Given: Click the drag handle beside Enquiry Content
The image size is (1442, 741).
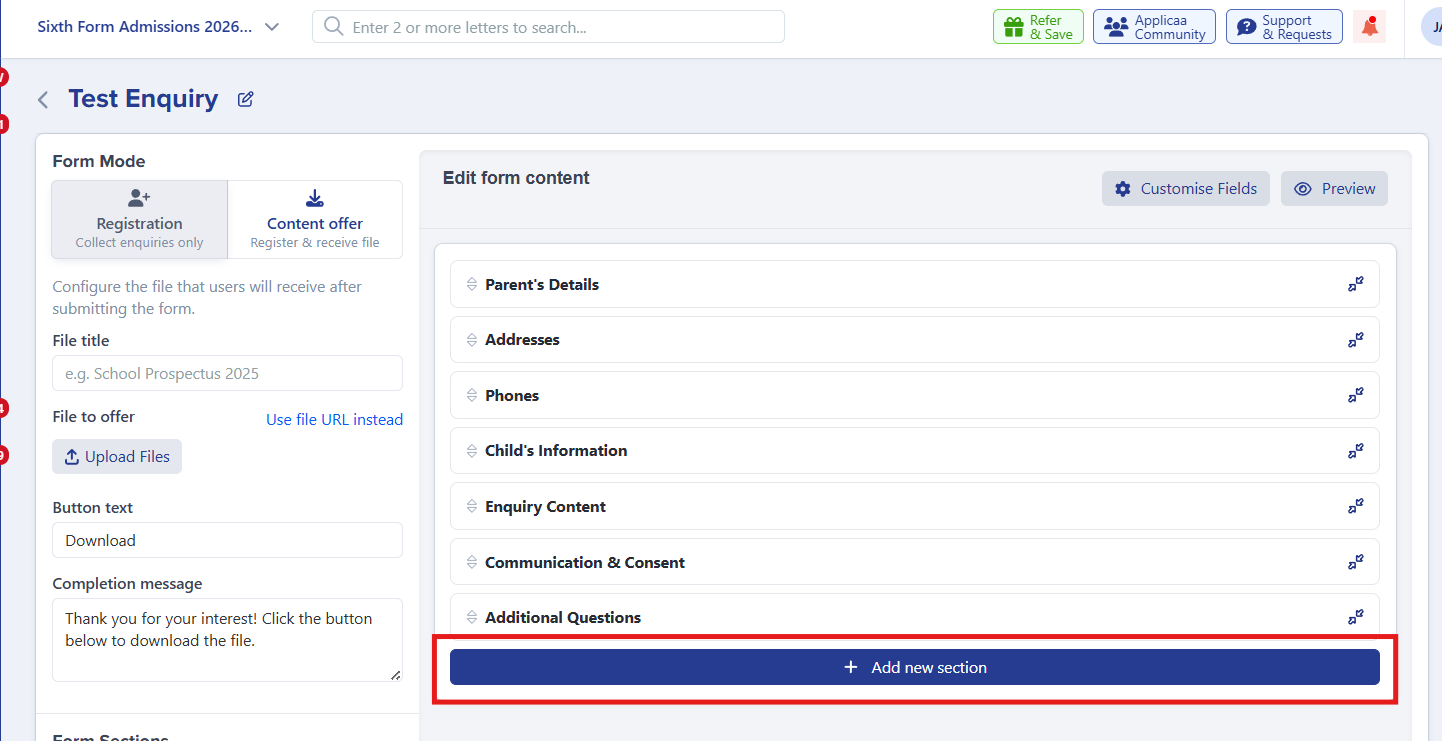Looking at the screenshot, I should [x=472, y=507].
